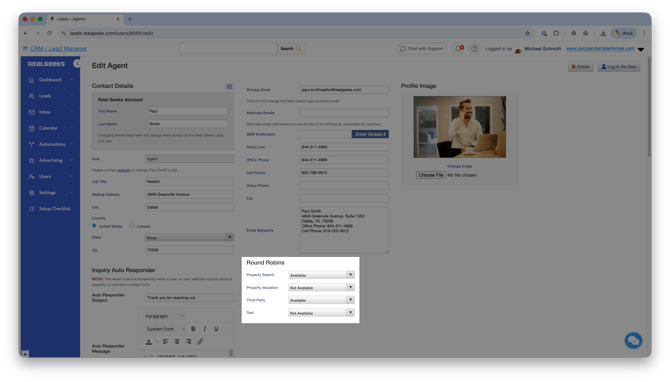This screenshot has height=382, width=670.
Task: Click the Auto Responder Subject field
Action: (x=189, y=298)
